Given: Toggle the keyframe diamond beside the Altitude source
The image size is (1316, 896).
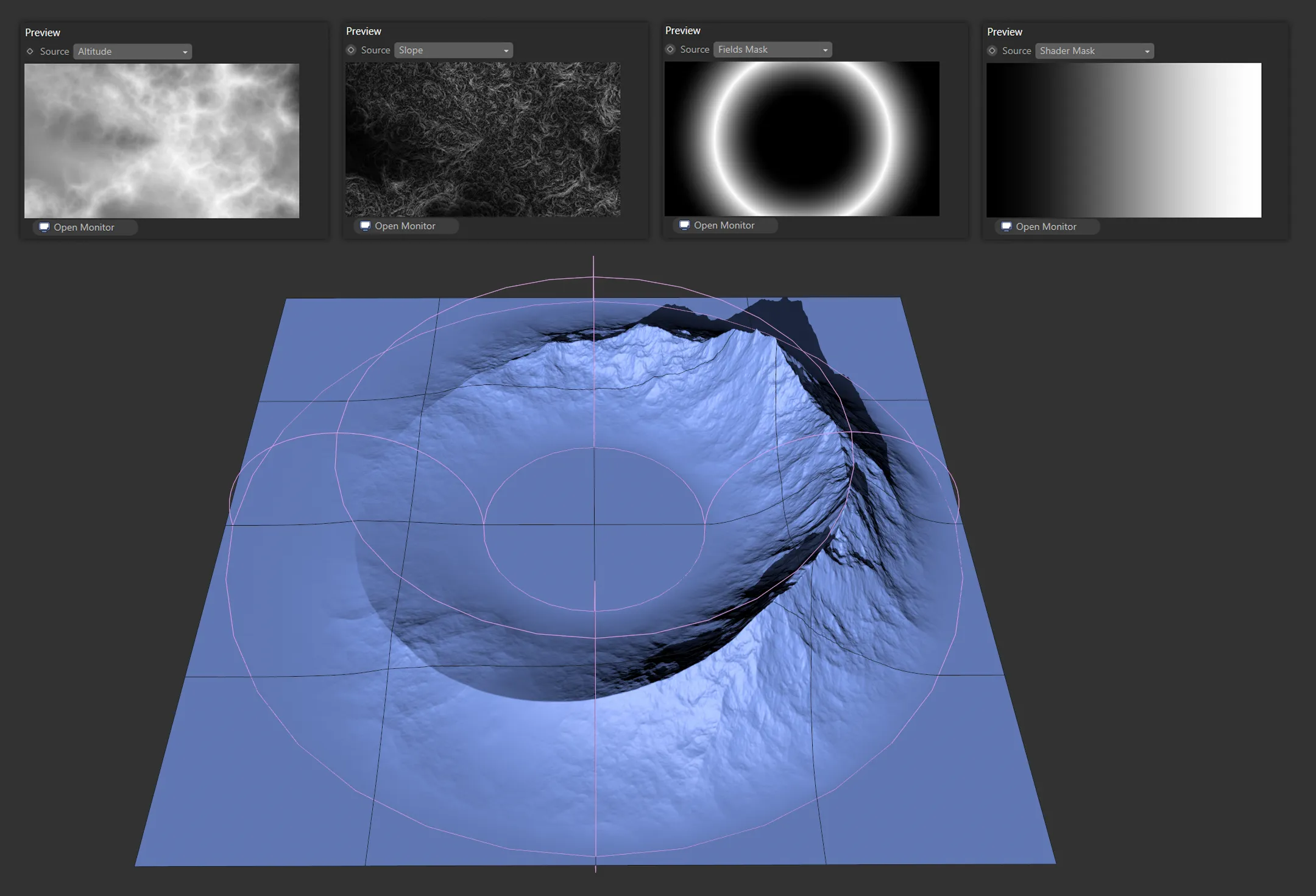Looking at the screenshot, I should click(30, 52).
